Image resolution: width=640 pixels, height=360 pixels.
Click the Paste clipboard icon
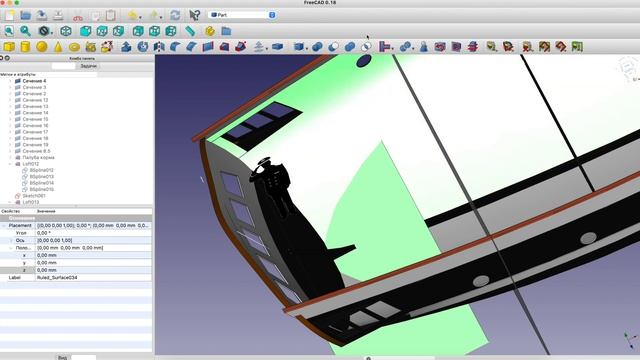[111, 16]
